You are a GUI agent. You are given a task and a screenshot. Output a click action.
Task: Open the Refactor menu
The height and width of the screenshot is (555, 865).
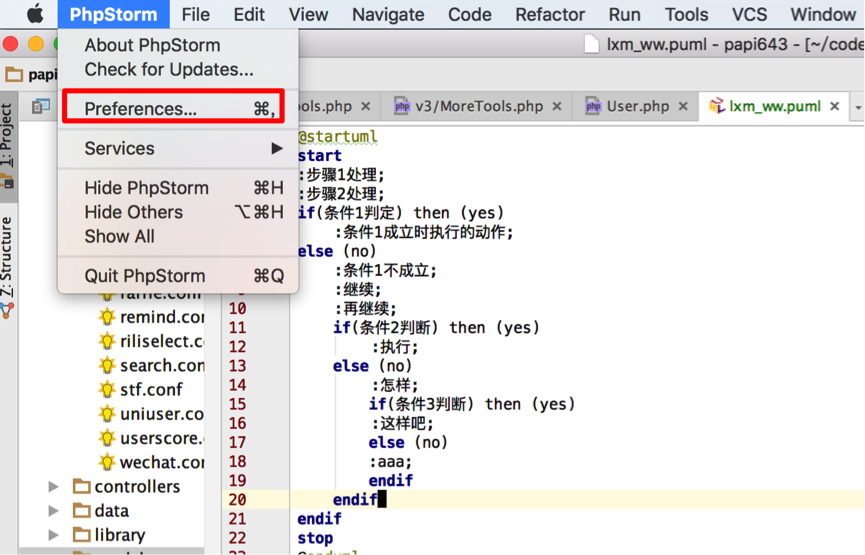(549, 14)
